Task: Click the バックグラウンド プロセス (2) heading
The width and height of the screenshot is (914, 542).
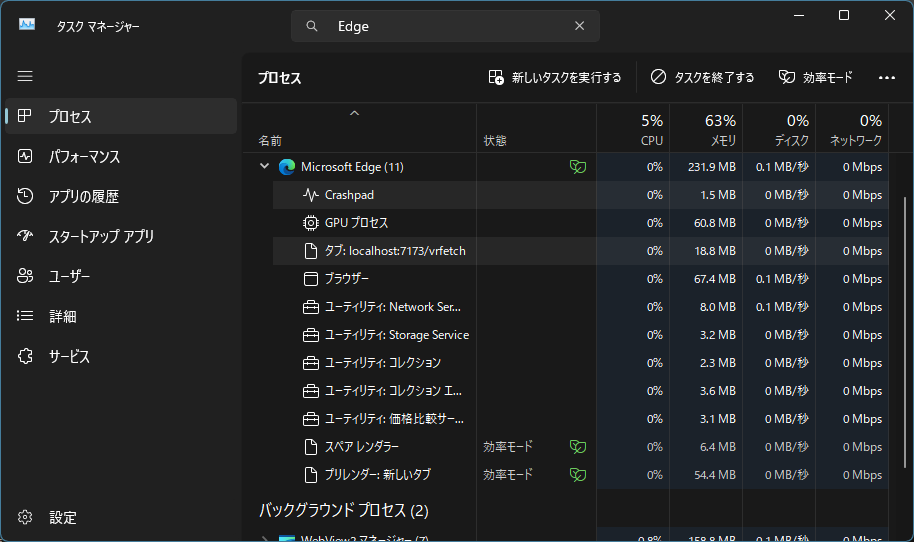Action: click(343, 511)
